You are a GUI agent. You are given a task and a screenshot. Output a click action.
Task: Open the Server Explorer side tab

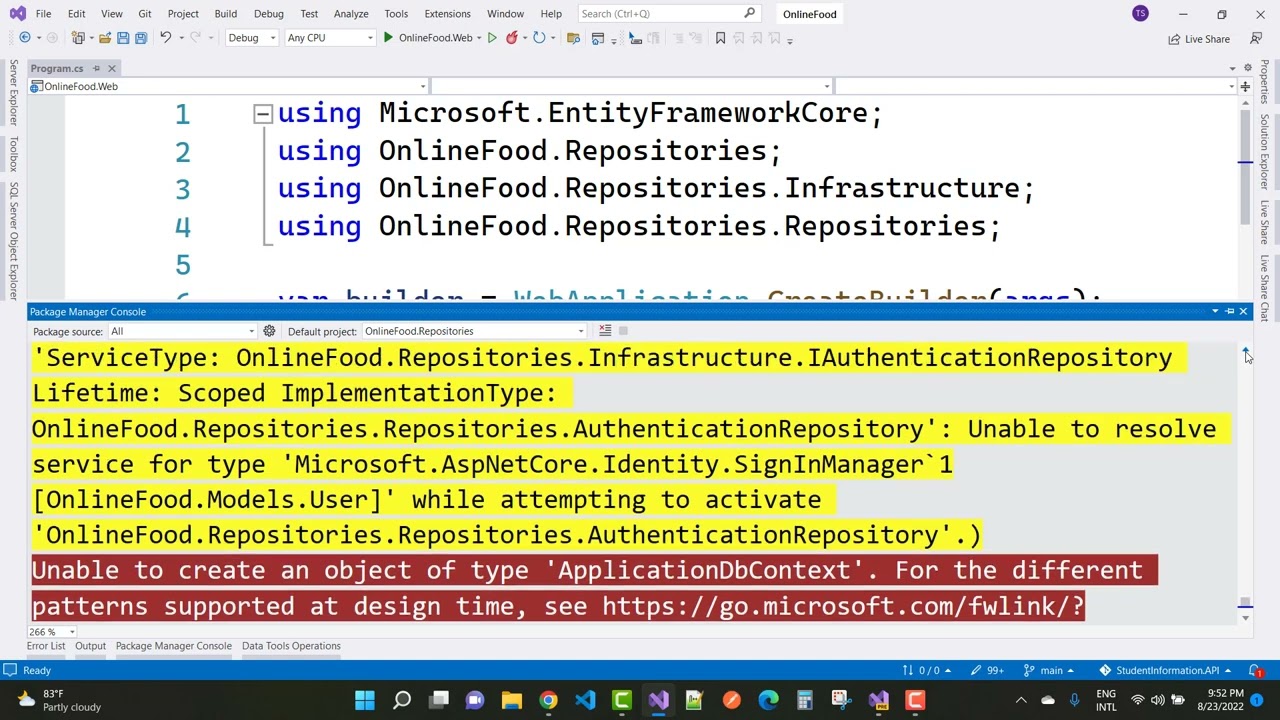(13, 92)
